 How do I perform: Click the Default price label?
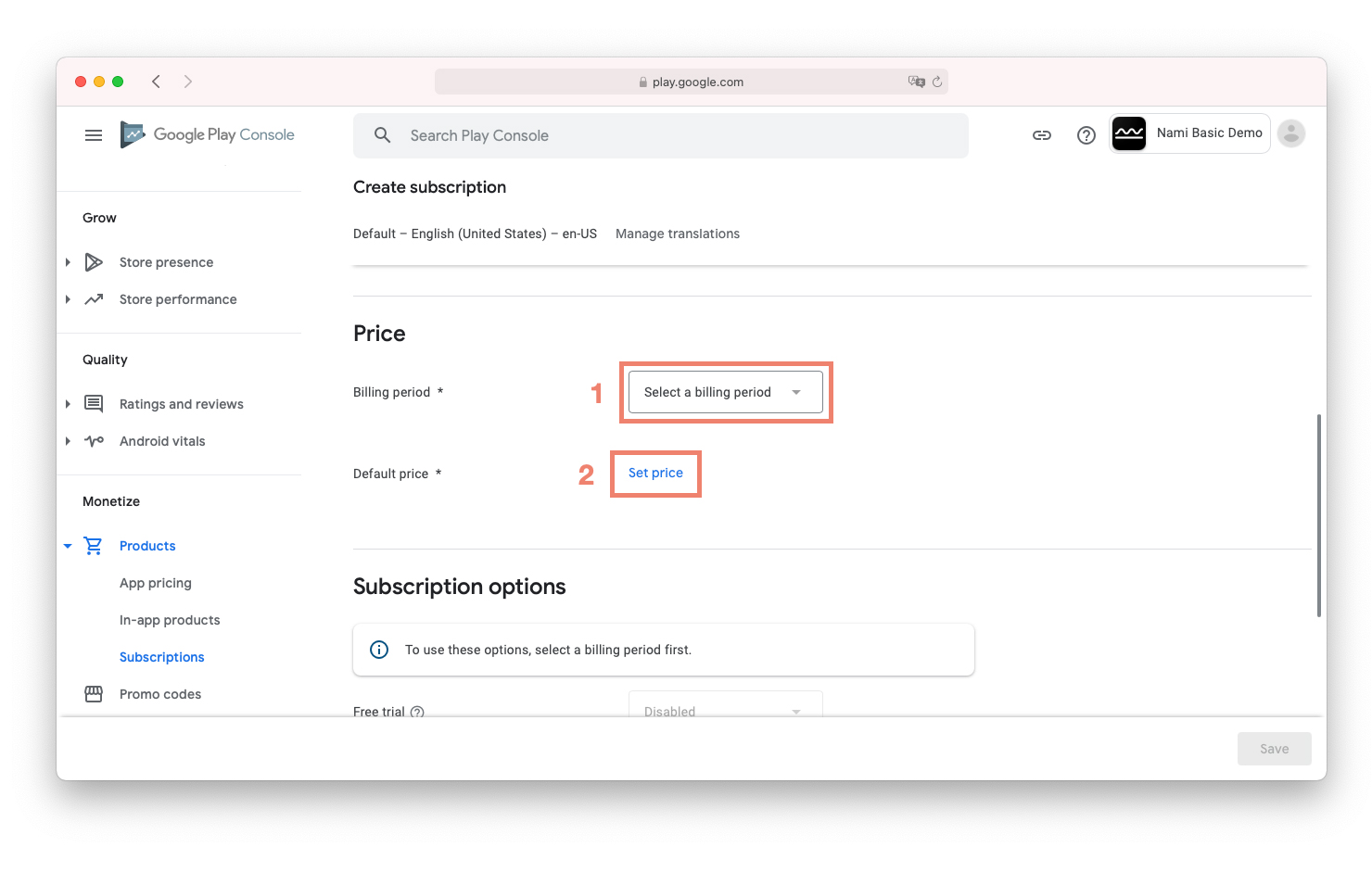pos(390,474)
